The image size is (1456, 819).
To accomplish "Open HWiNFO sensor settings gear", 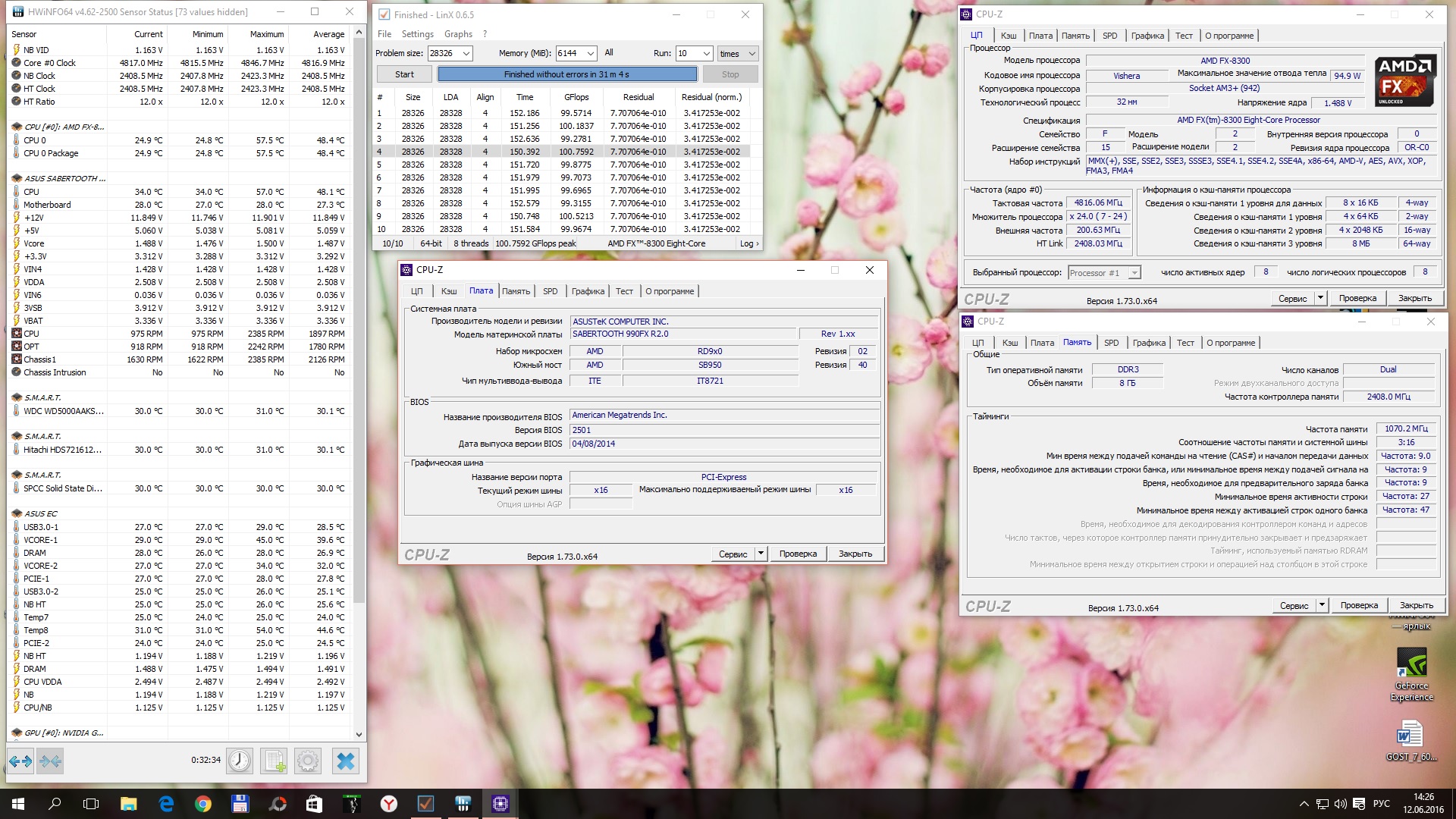I will 308,761.
